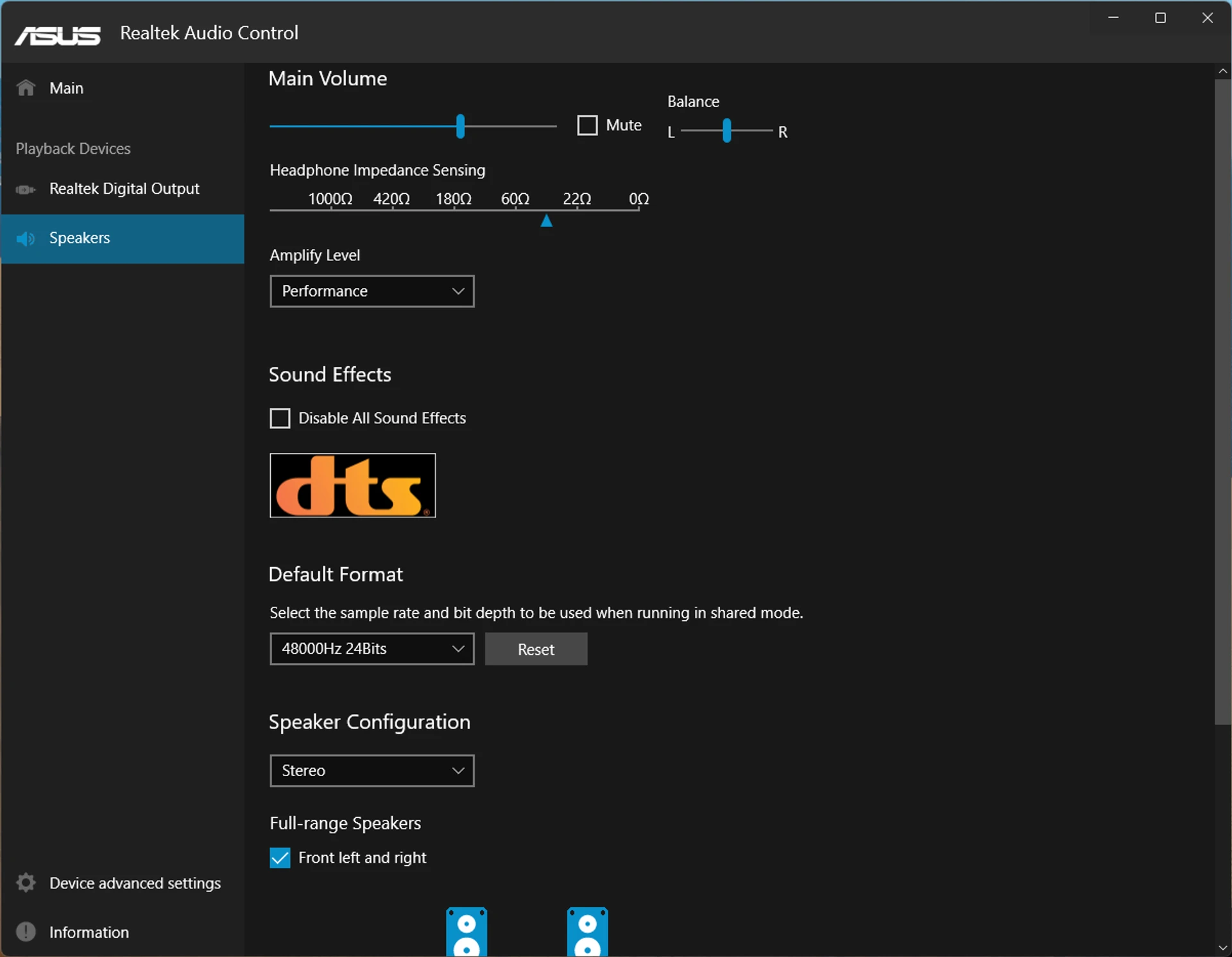Click the 60Ω impedance label
This screenshot has height=957, width=1232.
[515, 199]
